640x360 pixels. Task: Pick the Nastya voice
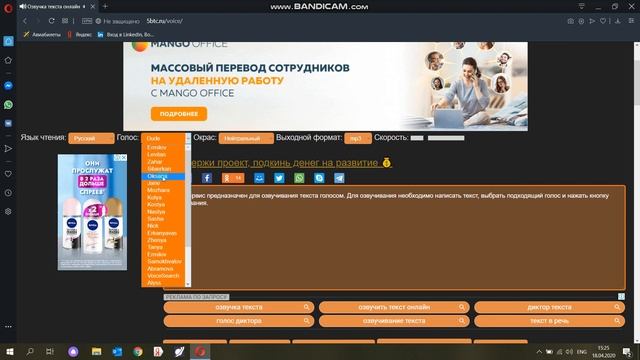tap(163, 211)
